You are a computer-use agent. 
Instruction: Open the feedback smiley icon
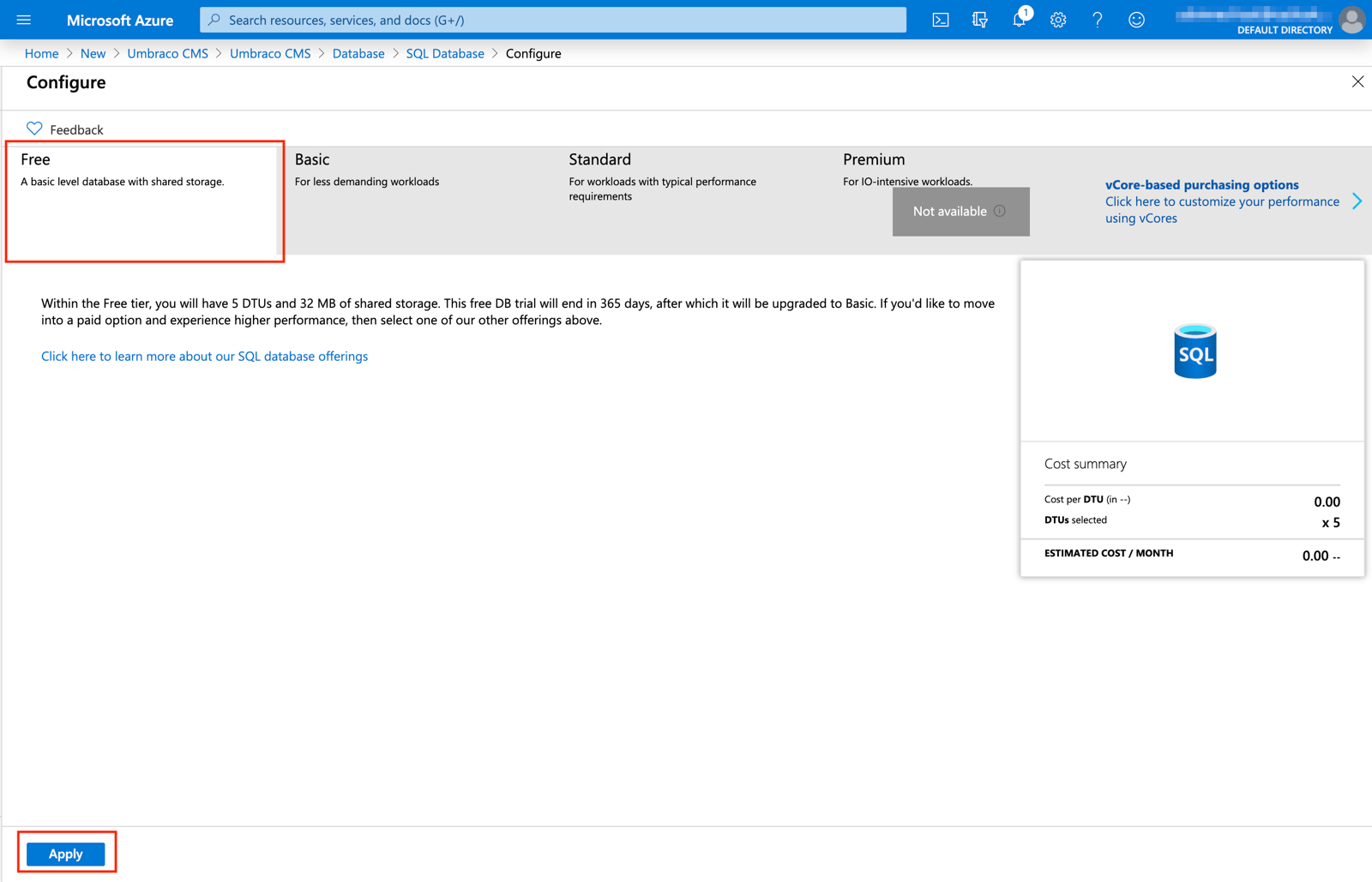(1136, 20)
